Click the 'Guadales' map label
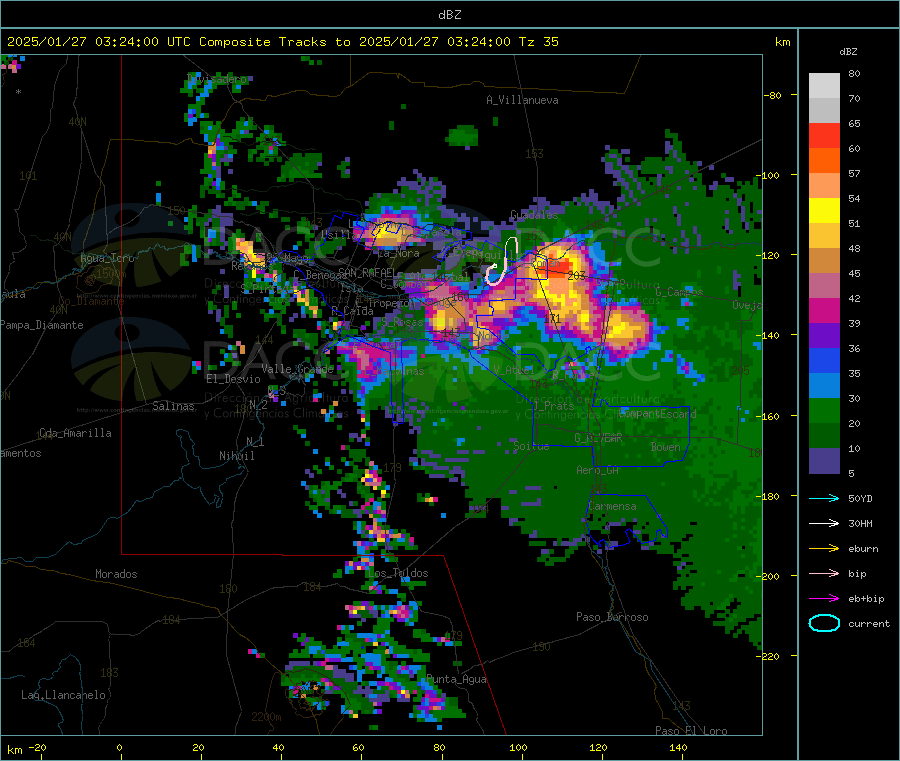Viewport: 900px width, 761px height. tap(534, 215)
